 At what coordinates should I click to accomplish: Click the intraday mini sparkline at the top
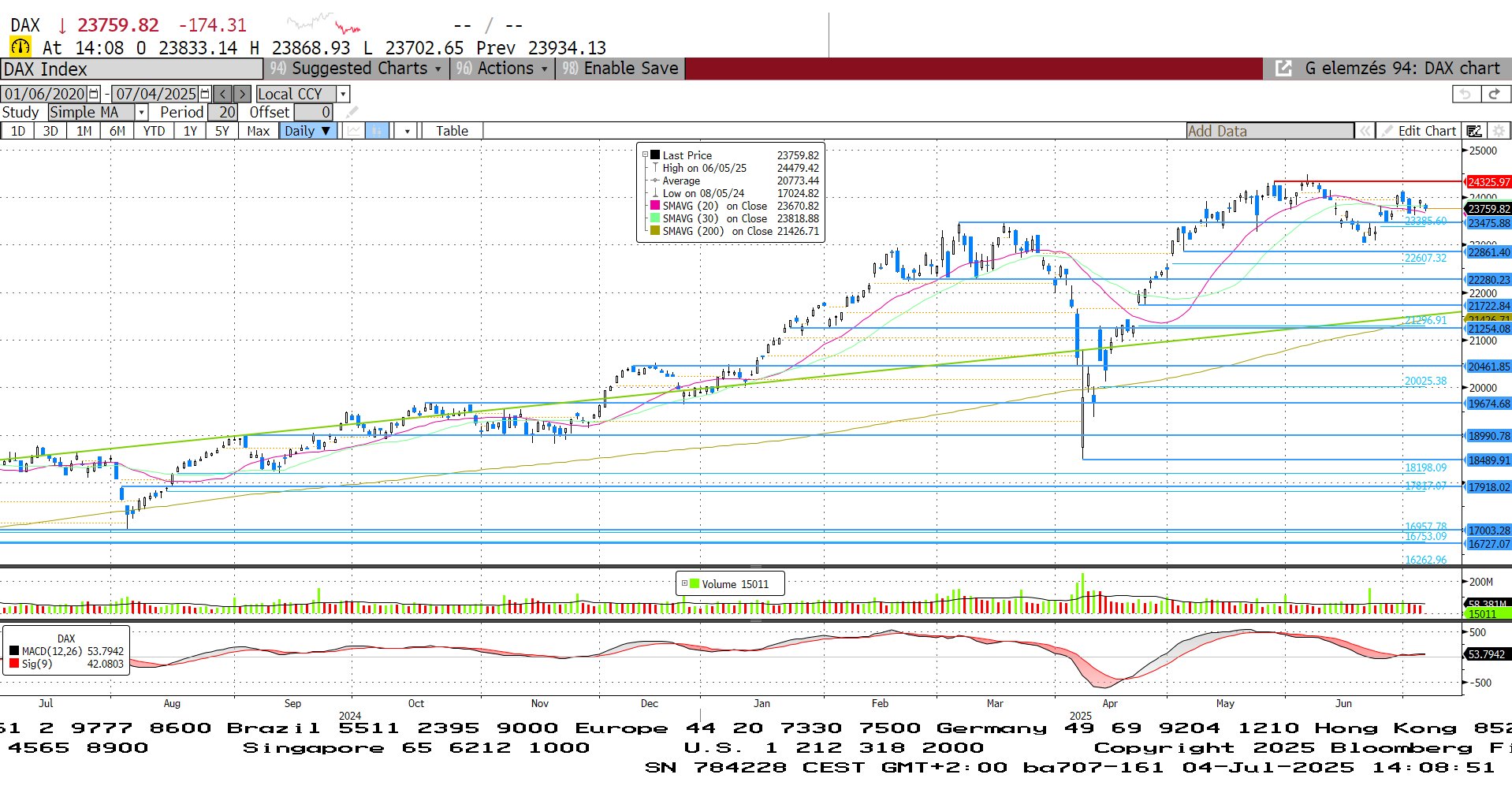tap(323, 24)
